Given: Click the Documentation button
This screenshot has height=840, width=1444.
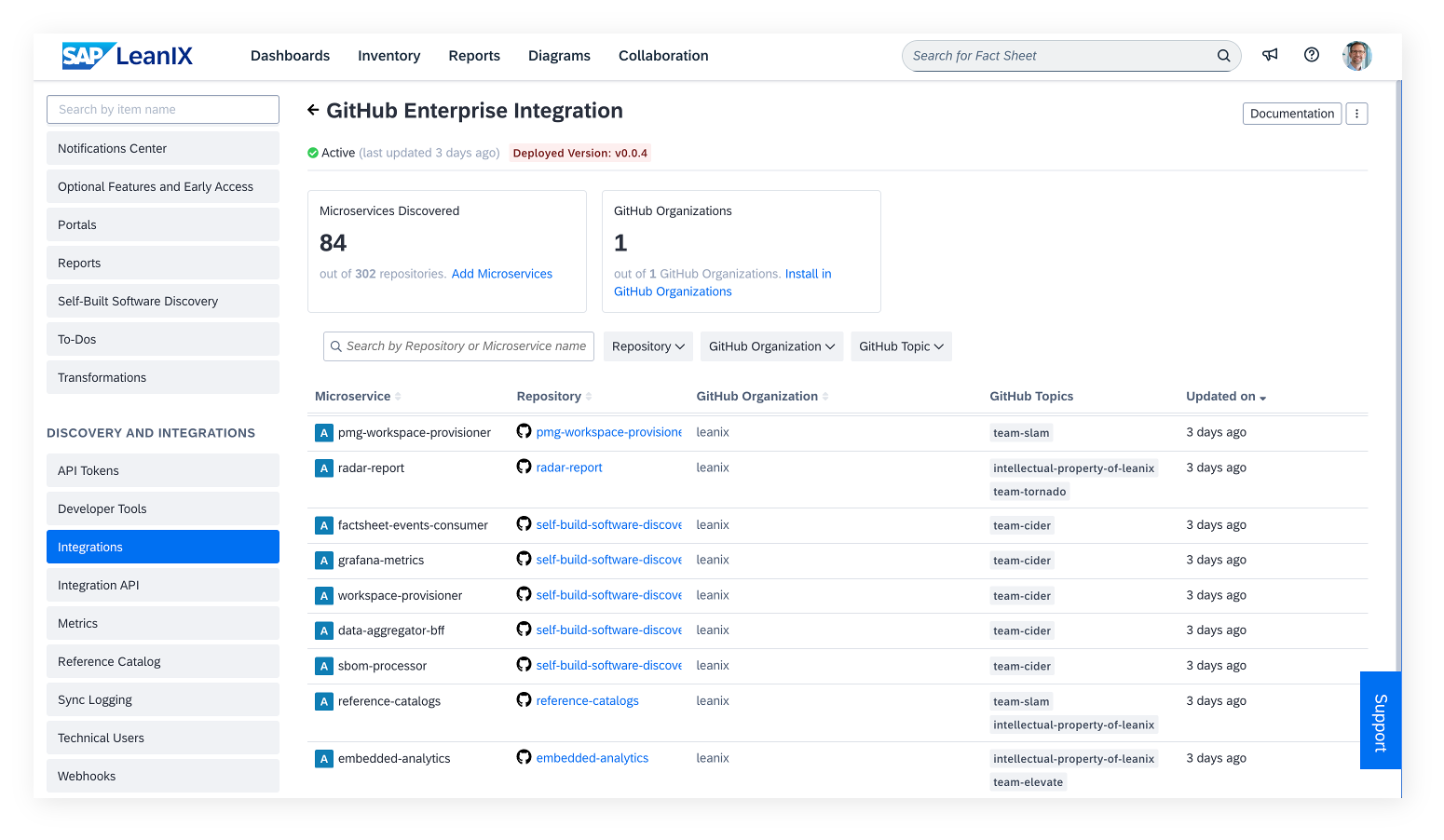Looking at the screenshot, I should pos(1292,114).
